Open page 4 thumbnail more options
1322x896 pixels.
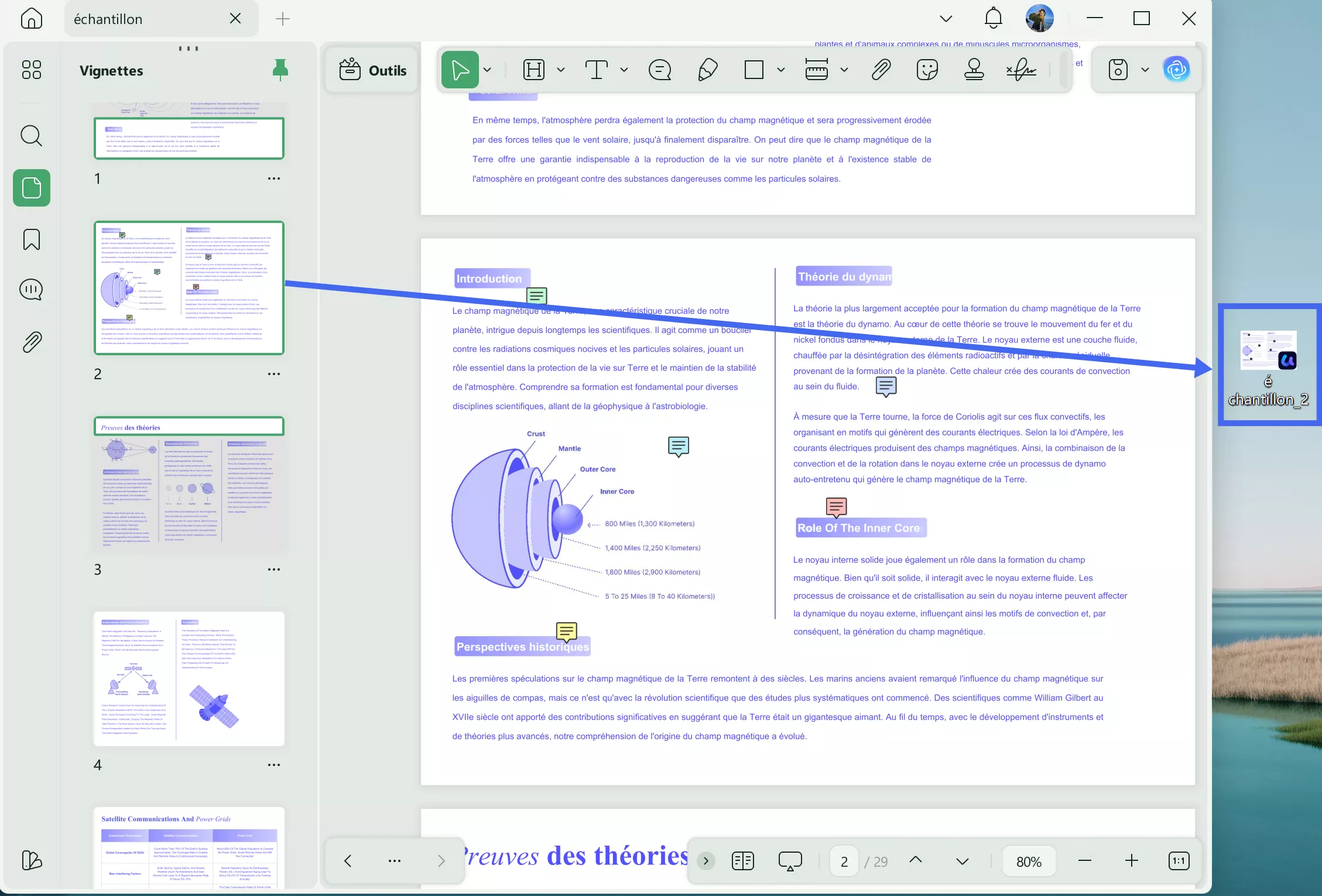pos(274,765)
